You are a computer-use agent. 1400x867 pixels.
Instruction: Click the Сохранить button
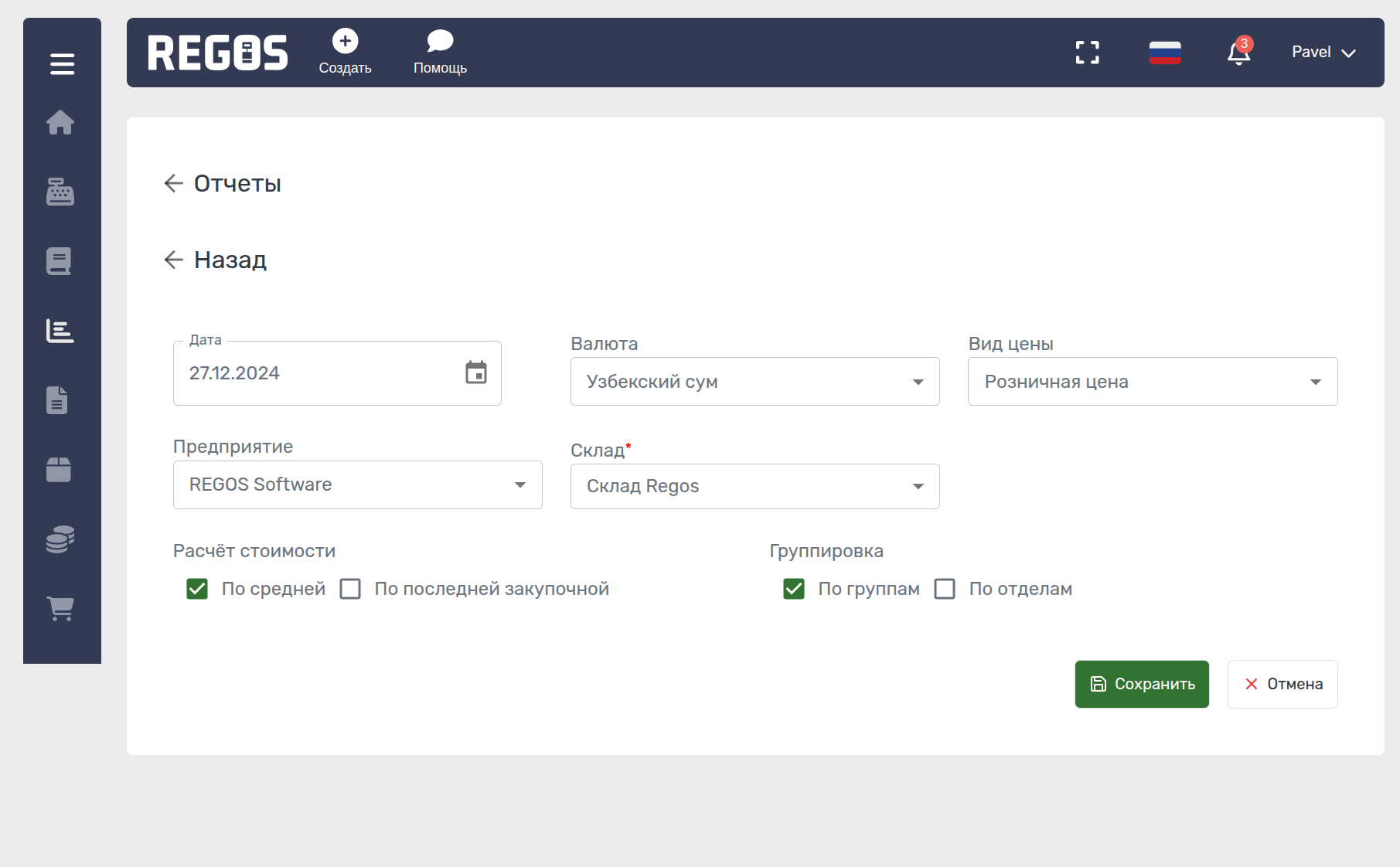pos(1142,684)
